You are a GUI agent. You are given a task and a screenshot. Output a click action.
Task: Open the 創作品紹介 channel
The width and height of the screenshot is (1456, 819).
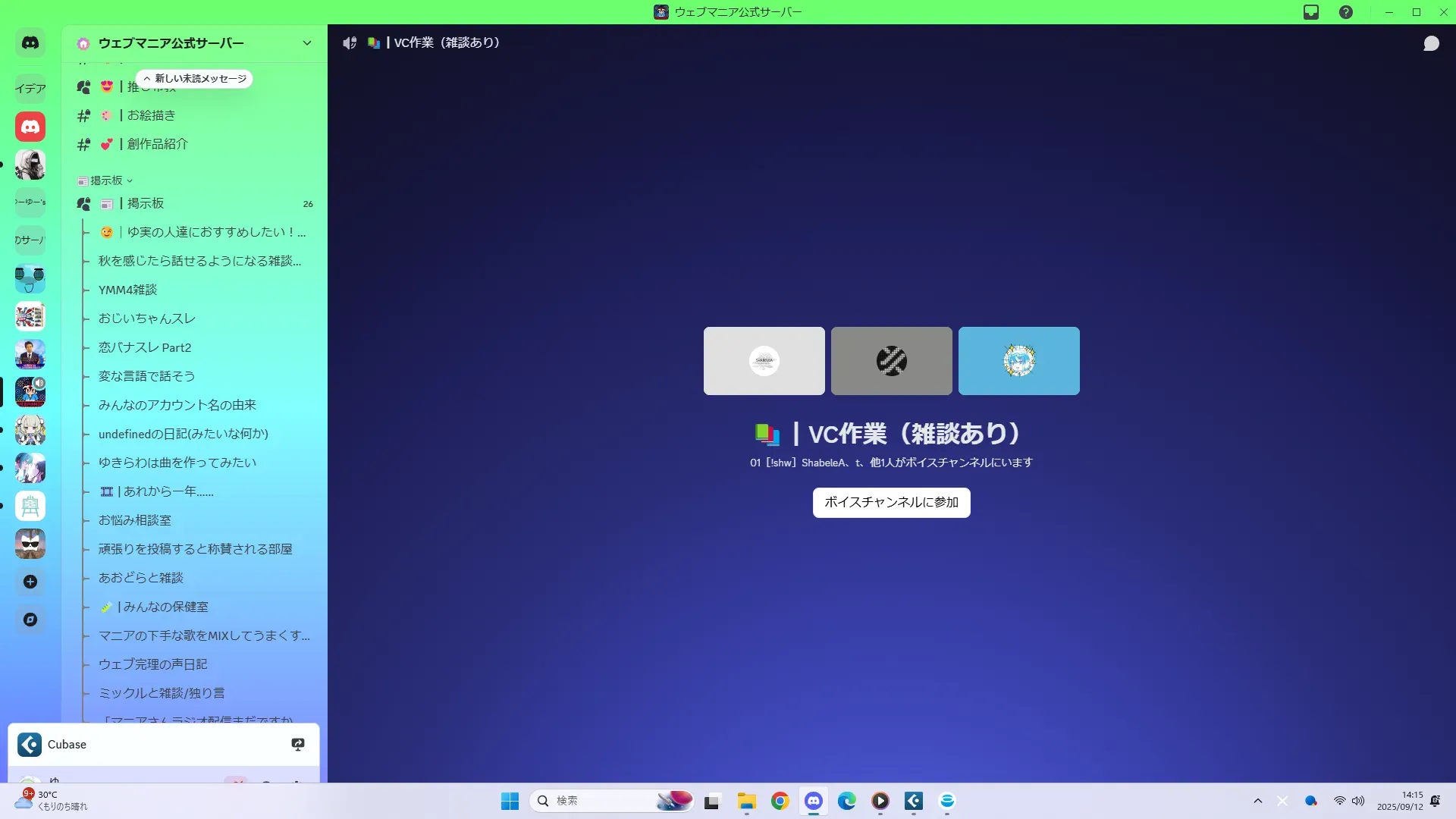pos(157,144)
